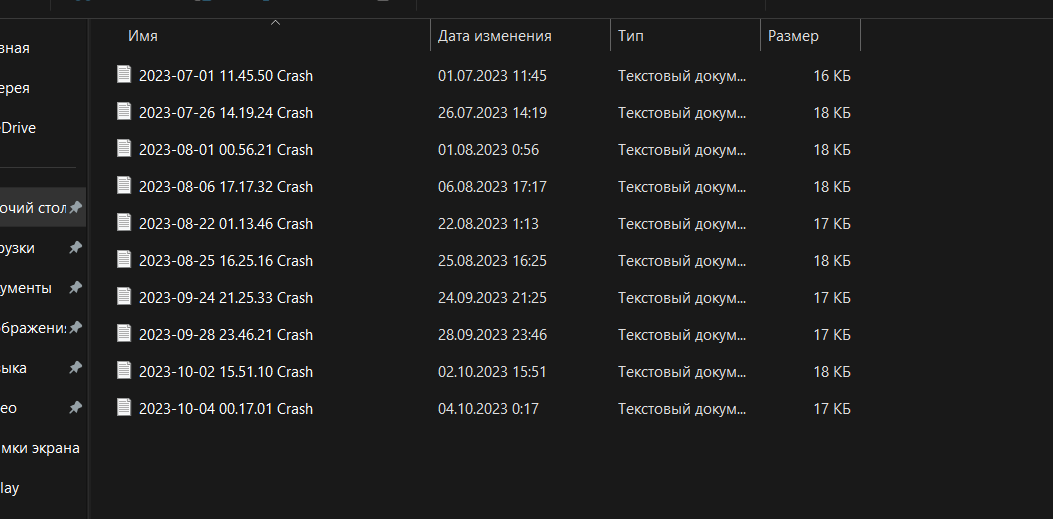Click the file icon beside 2023-07-26 14.19.24 Crash
Screen dimensions: 1053x519
pyautogui.click(x=124, y=112)
